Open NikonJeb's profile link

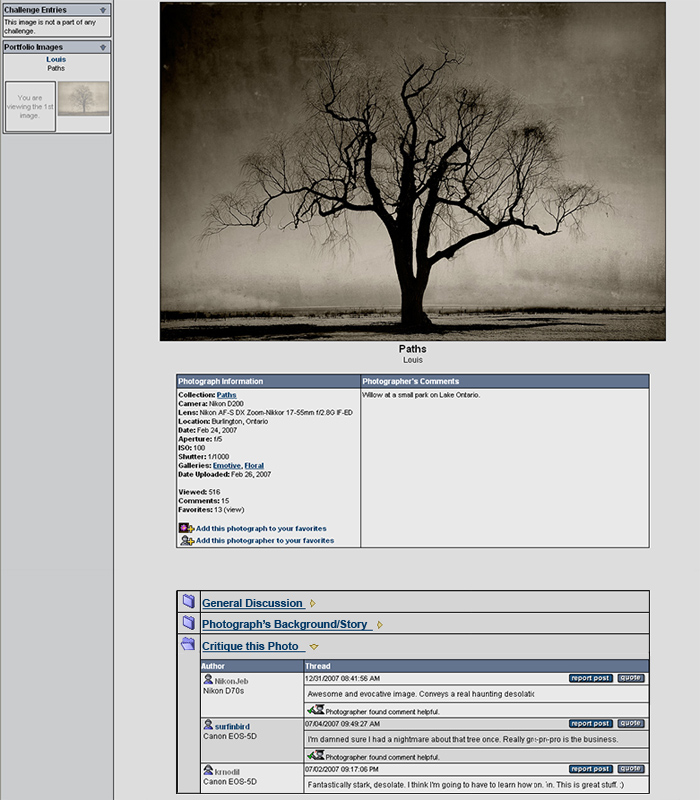[x=231, y=681]
